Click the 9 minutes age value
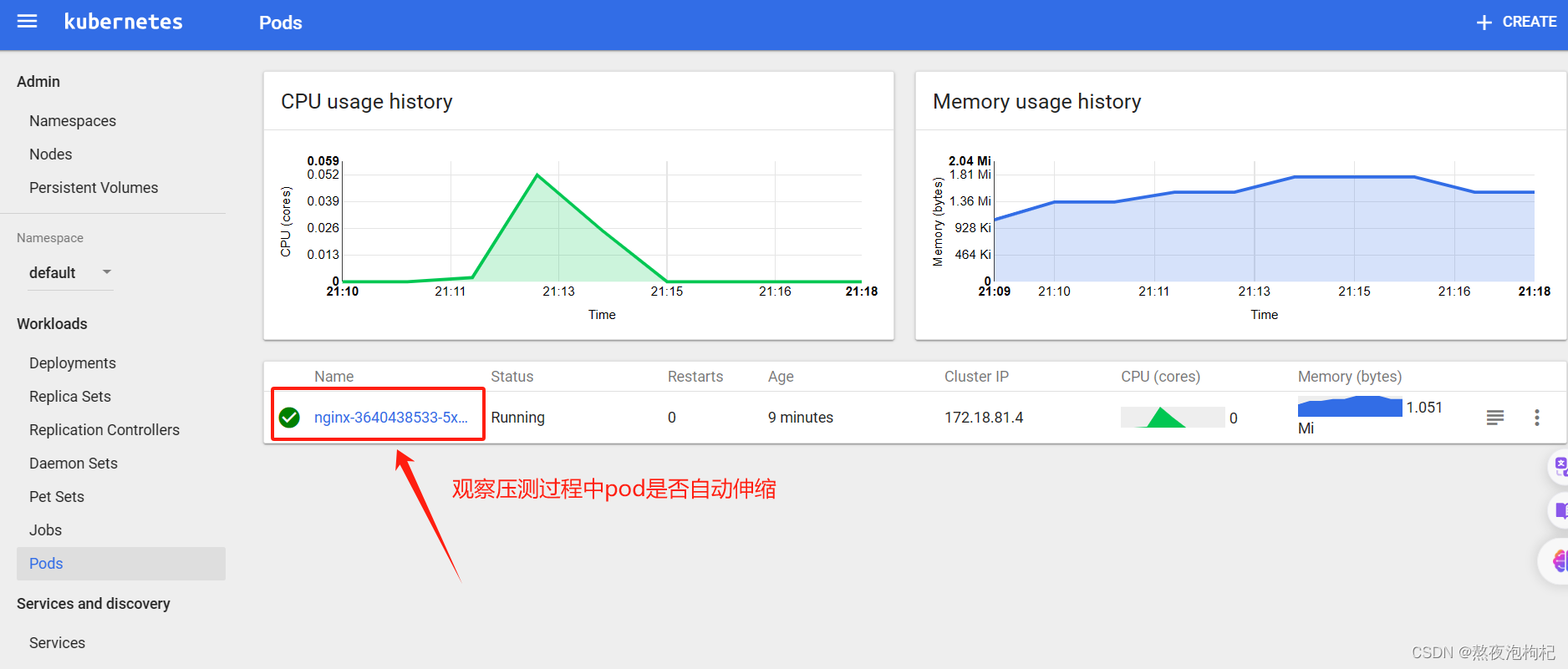 (801, 418)
